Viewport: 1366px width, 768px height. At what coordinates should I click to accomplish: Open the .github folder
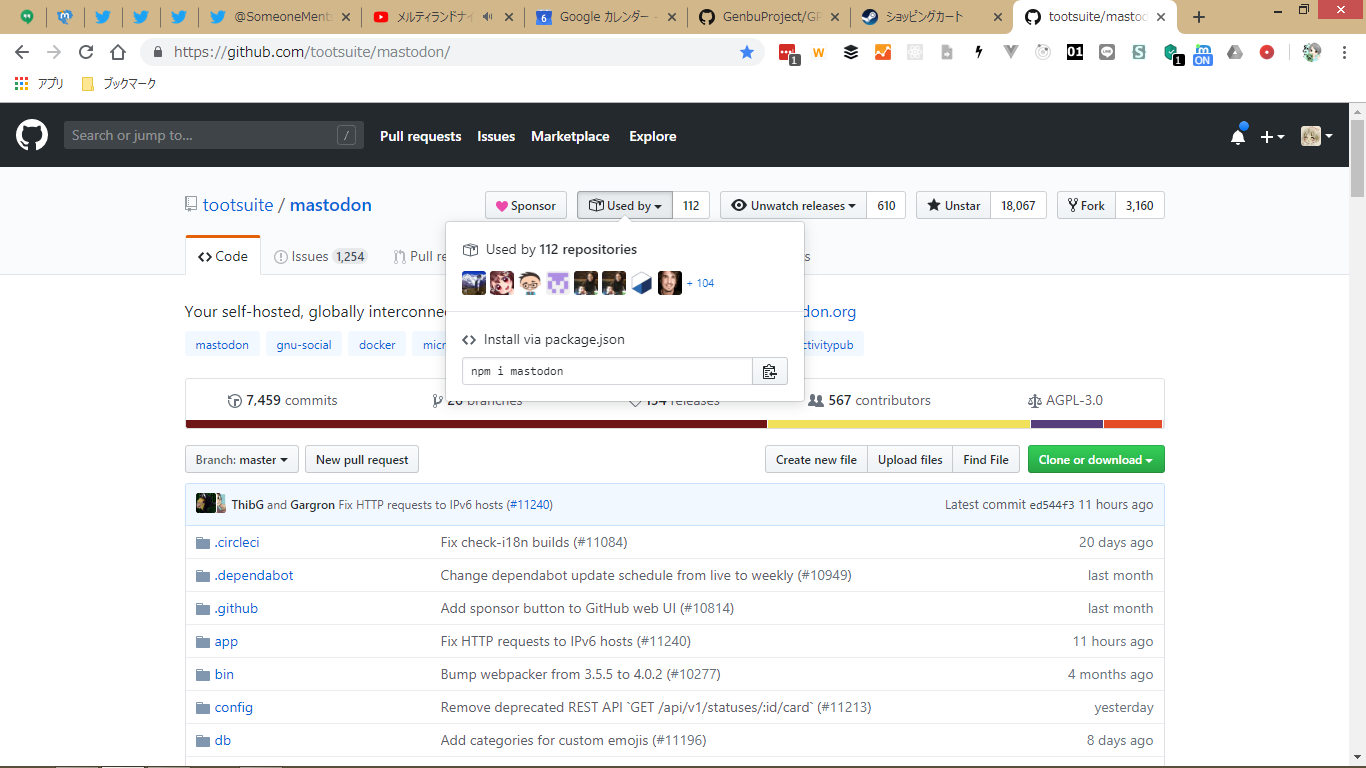236,608
